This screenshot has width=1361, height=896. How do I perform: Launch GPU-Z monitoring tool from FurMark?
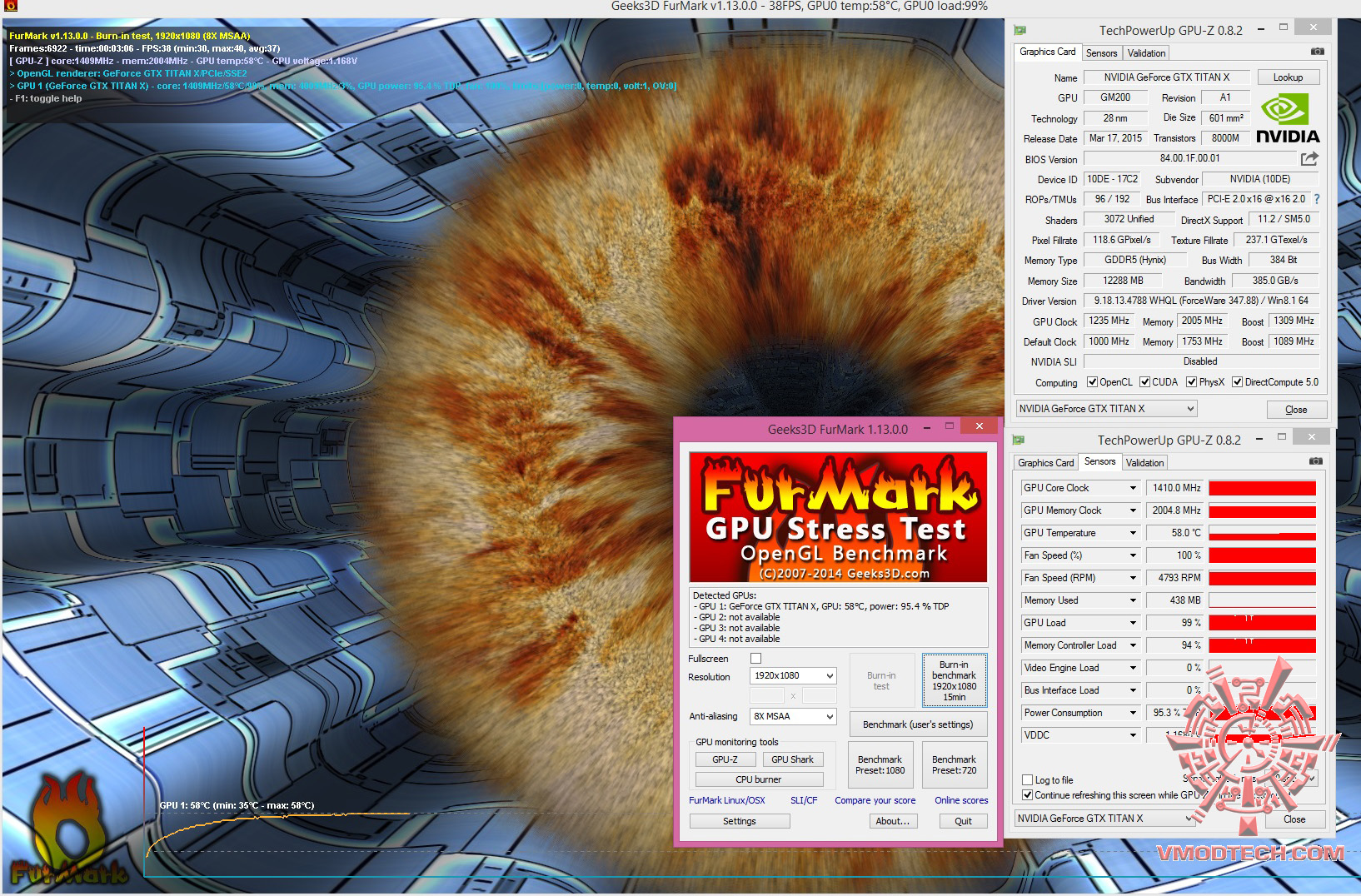point(725,759)
